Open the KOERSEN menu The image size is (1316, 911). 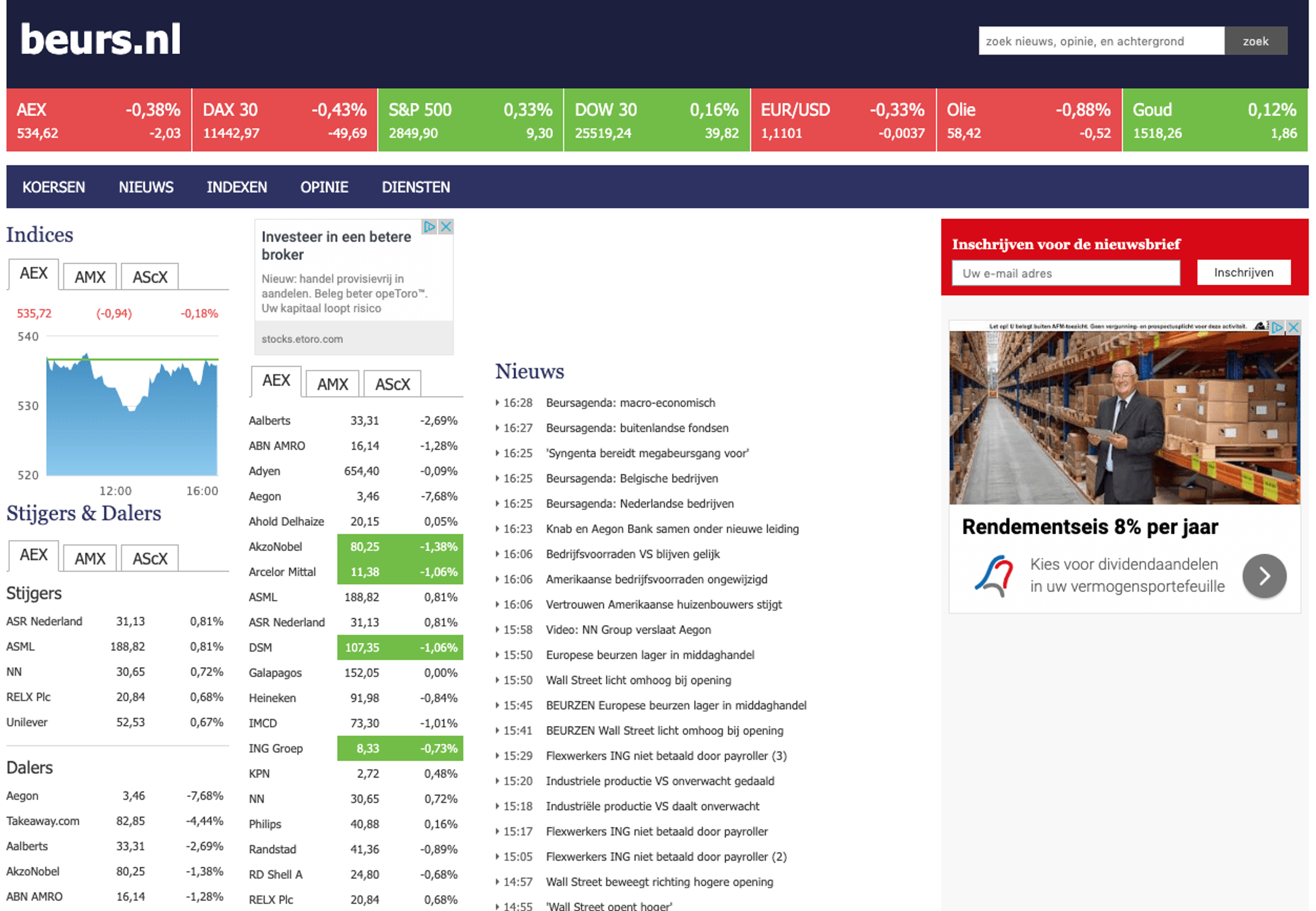53,187
